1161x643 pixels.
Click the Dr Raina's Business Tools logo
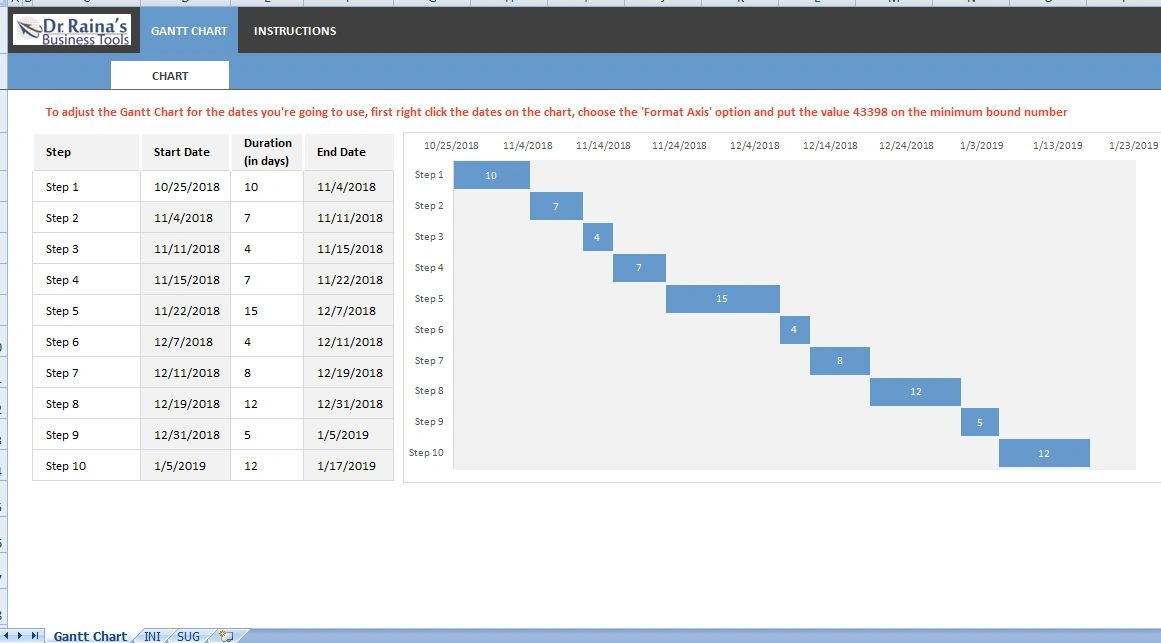coord(70,29)
